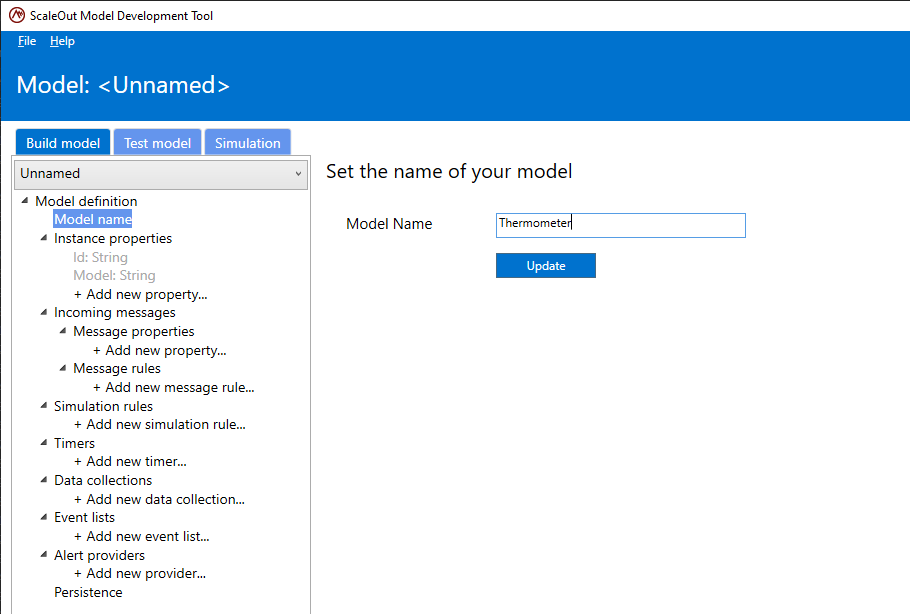The height and width of the screenshot is (614, 910).
Task: Select the Persistence tree item
Action: click(x=88, y=593)
